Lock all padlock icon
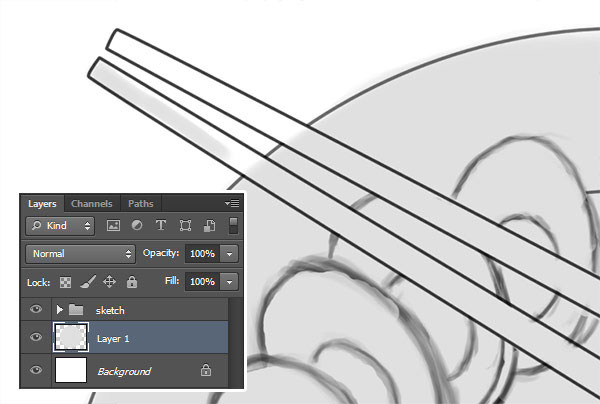The height and width of the screenshot is (404, 600). coord(132,282)
